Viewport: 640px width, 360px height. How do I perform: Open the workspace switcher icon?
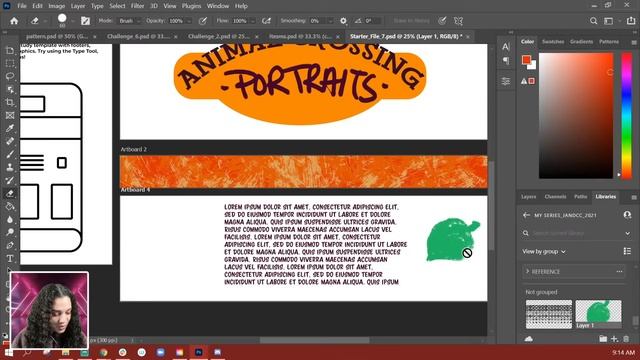point(609,21)
